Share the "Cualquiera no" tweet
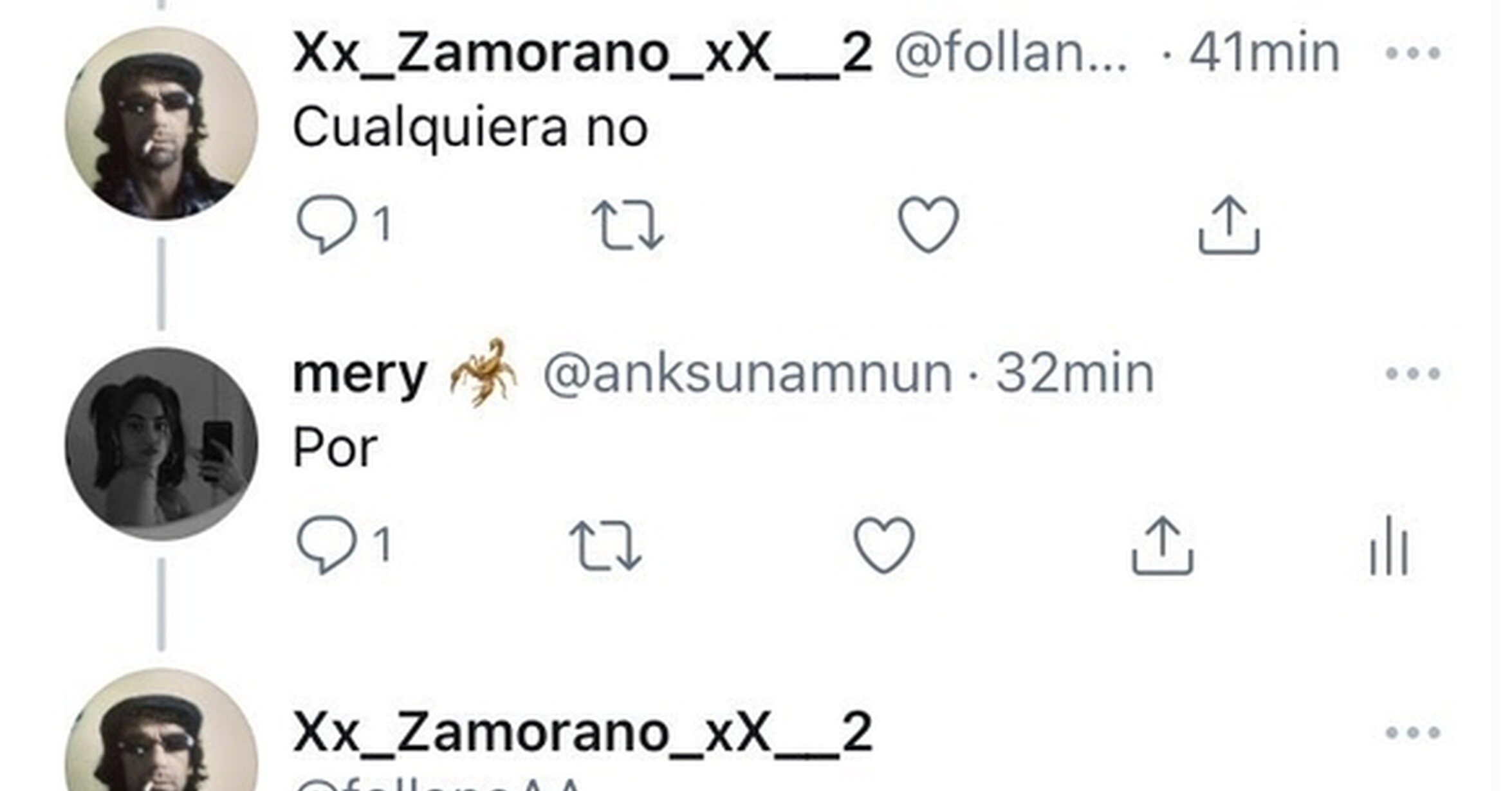This screenshot has width=1512, height=791. 1229,225
